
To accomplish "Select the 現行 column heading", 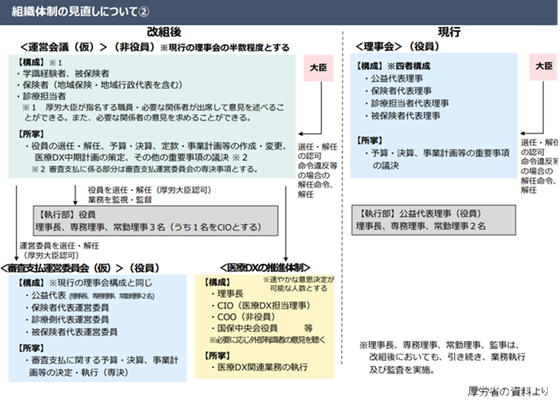I will [449, 32].
